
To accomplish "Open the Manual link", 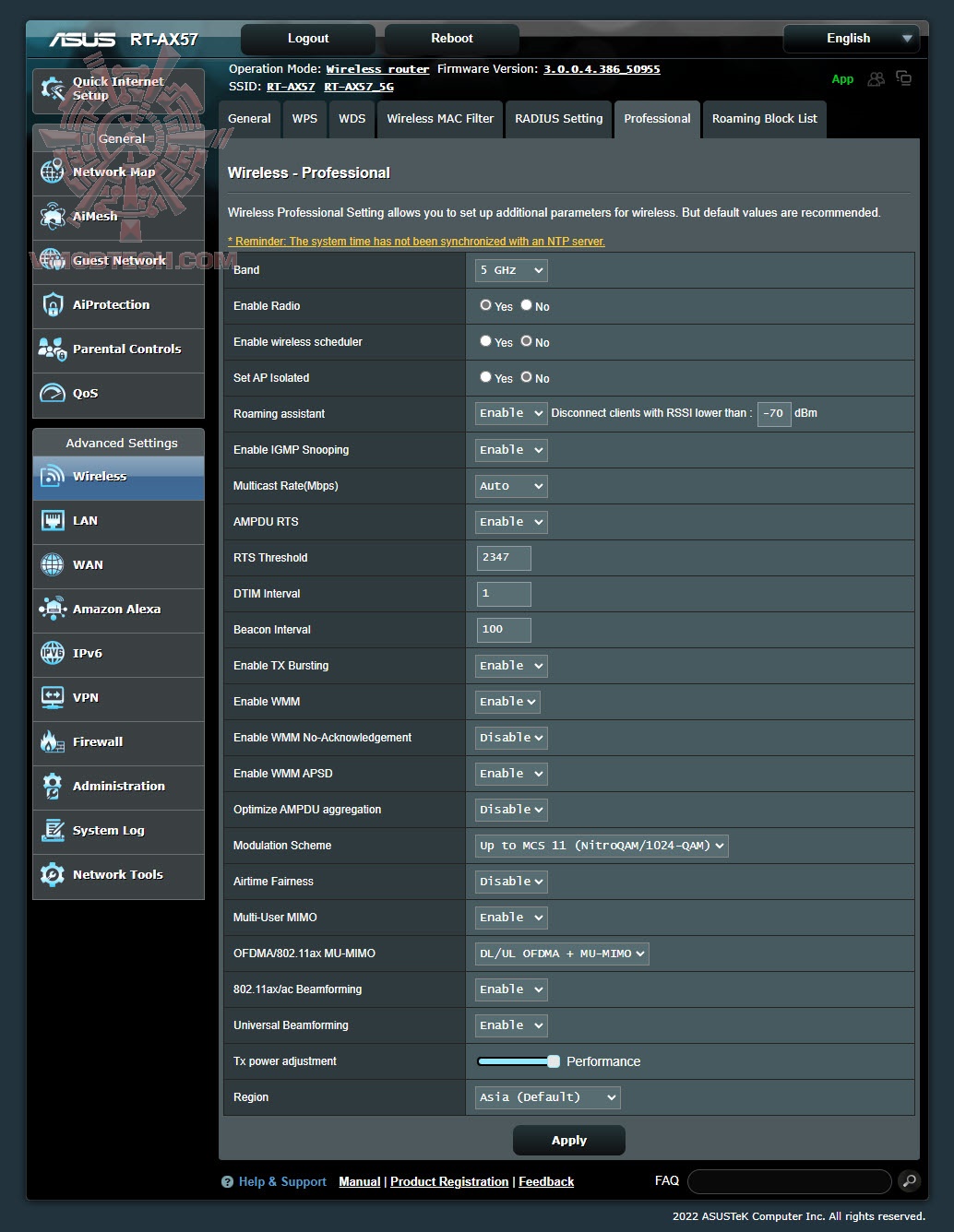I will 360,1182.
